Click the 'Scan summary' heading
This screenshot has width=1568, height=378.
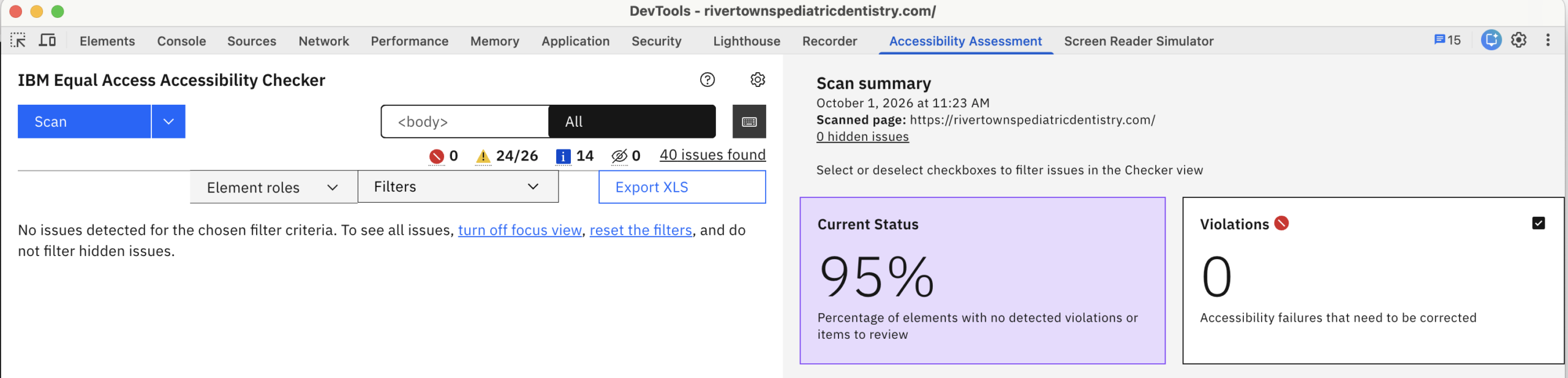pos(873,83)
